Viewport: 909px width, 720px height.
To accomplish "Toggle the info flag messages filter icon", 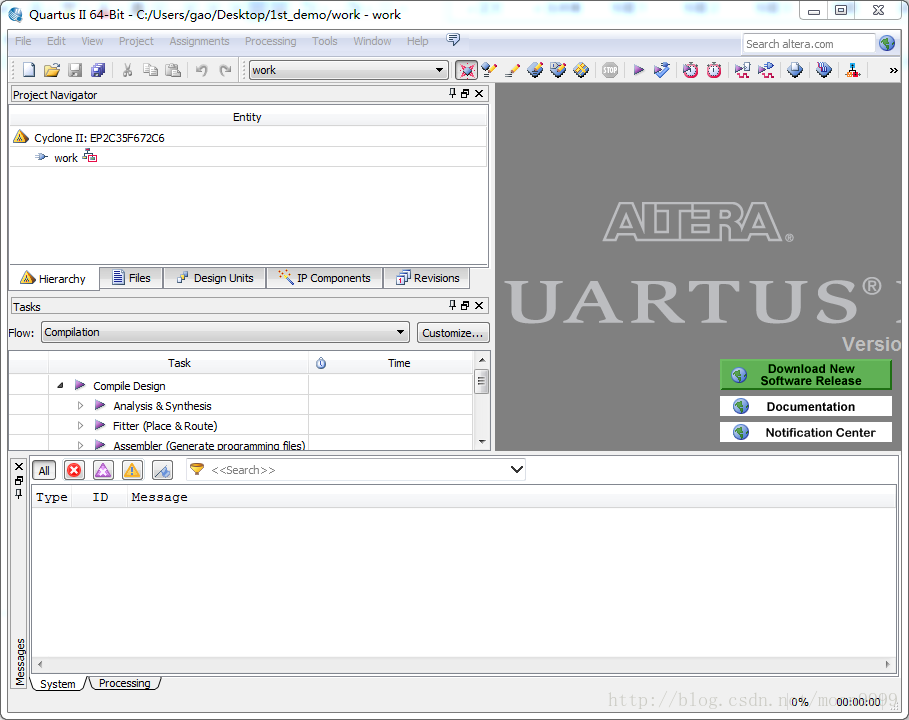I will tap(162, 470).
